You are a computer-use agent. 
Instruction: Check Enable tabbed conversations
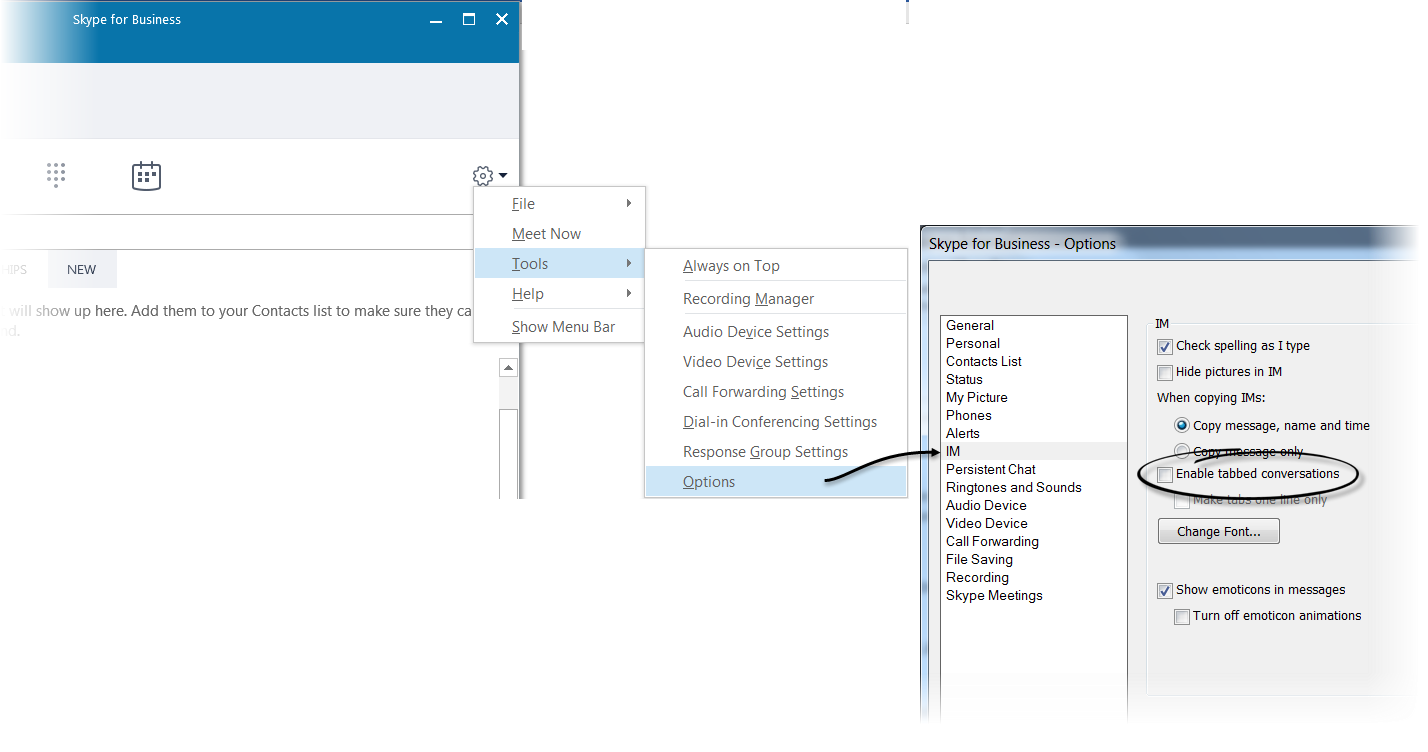click(1164, 474)
